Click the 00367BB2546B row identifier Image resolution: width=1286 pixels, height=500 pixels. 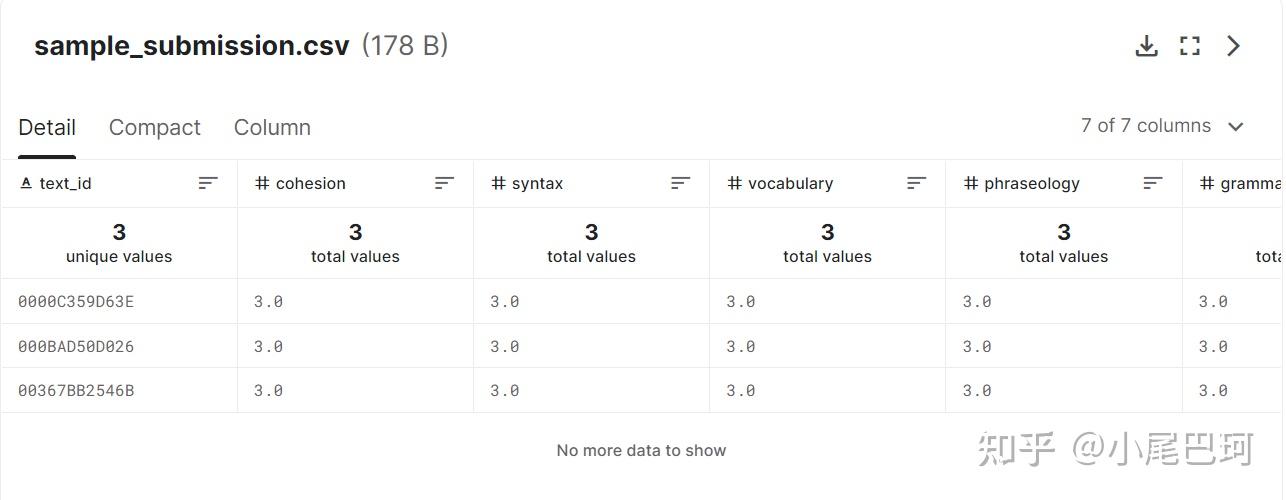point(76,390)
